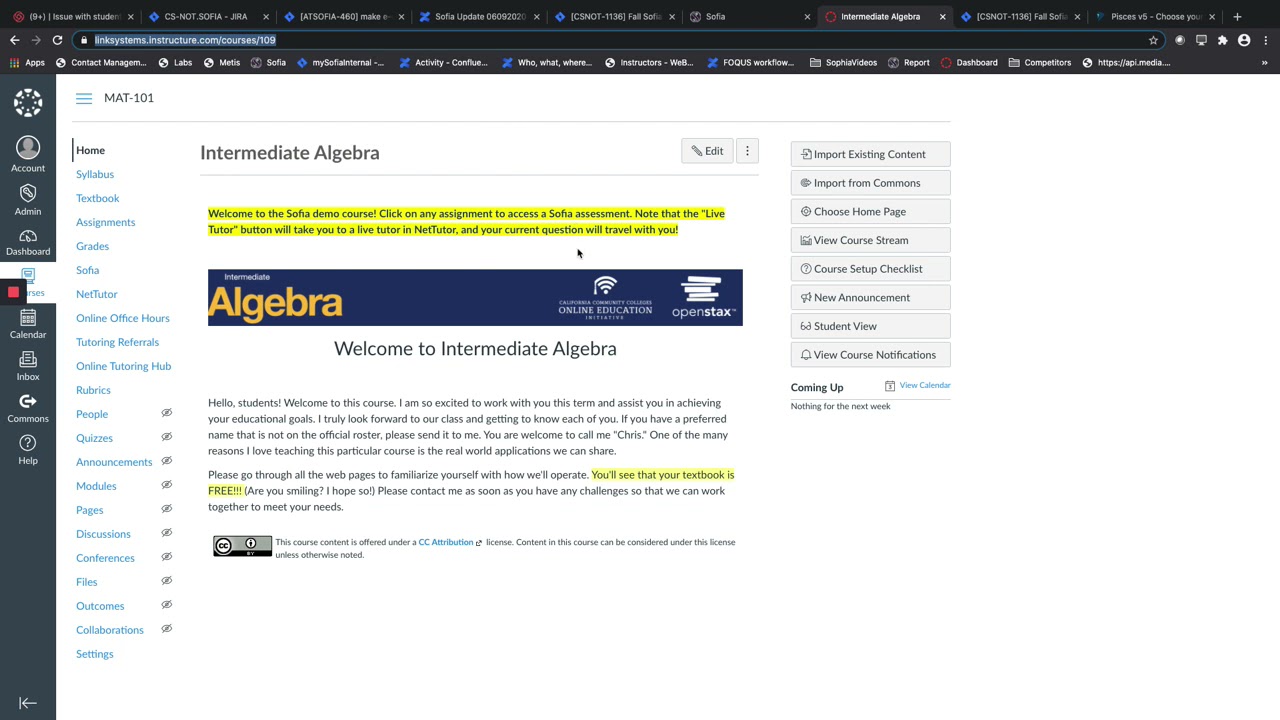Toggle visibility icon beside Pages
Viewport: 1280px width, 720px height.
pos(167,509)
